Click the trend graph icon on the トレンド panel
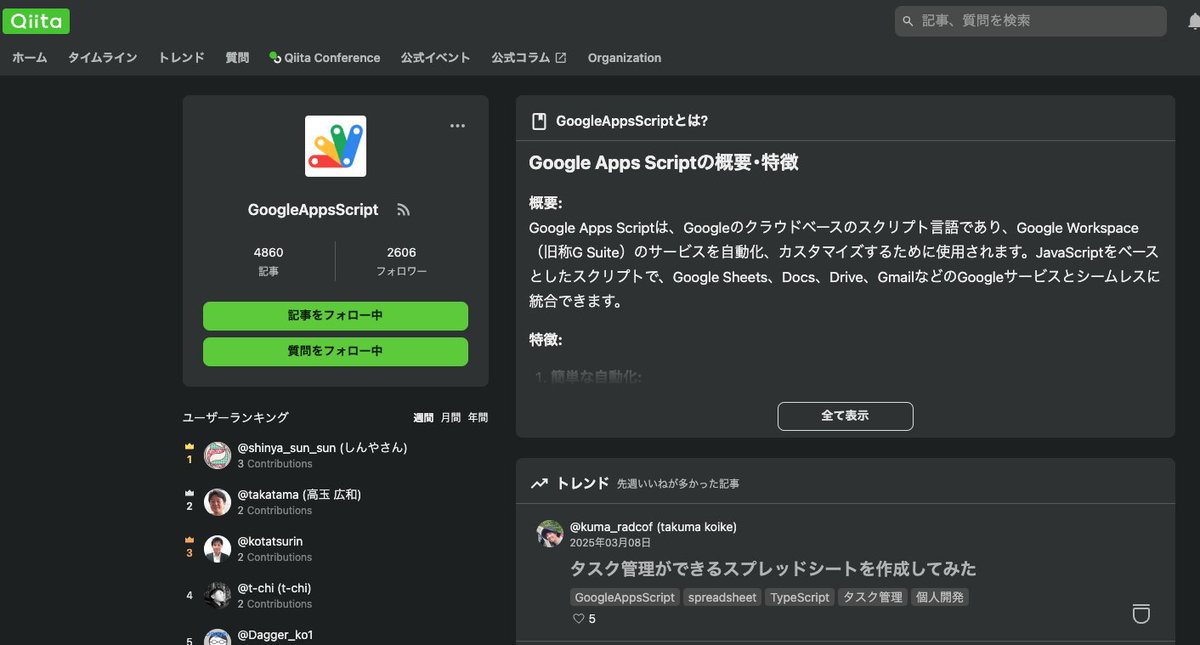 pyautogui.click(x=538, y=483)
